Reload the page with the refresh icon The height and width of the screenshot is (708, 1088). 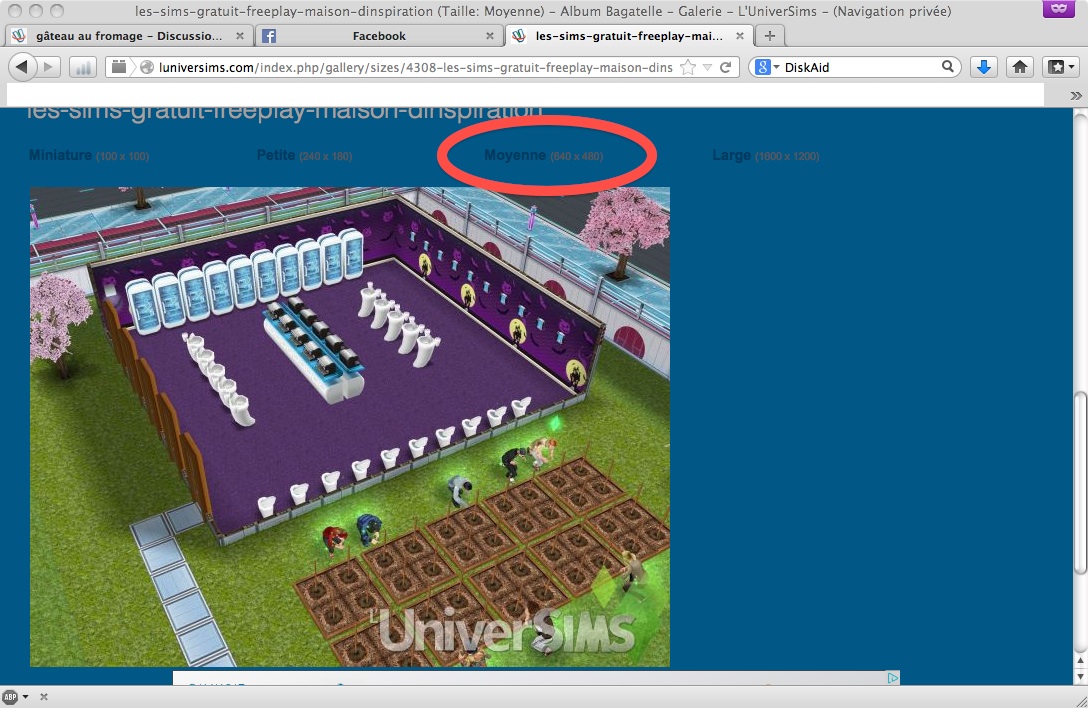tap(726, 68)
